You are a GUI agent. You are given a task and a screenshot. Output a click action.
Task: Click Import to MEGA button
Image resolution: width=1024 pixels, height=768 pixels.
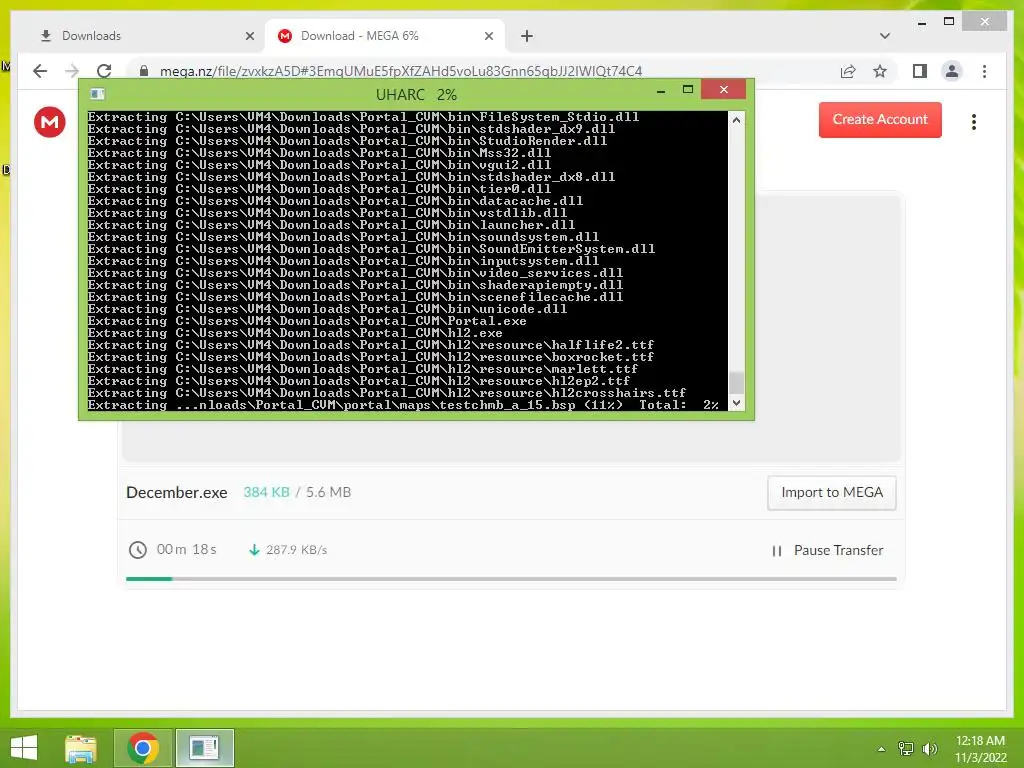[831, 492]
